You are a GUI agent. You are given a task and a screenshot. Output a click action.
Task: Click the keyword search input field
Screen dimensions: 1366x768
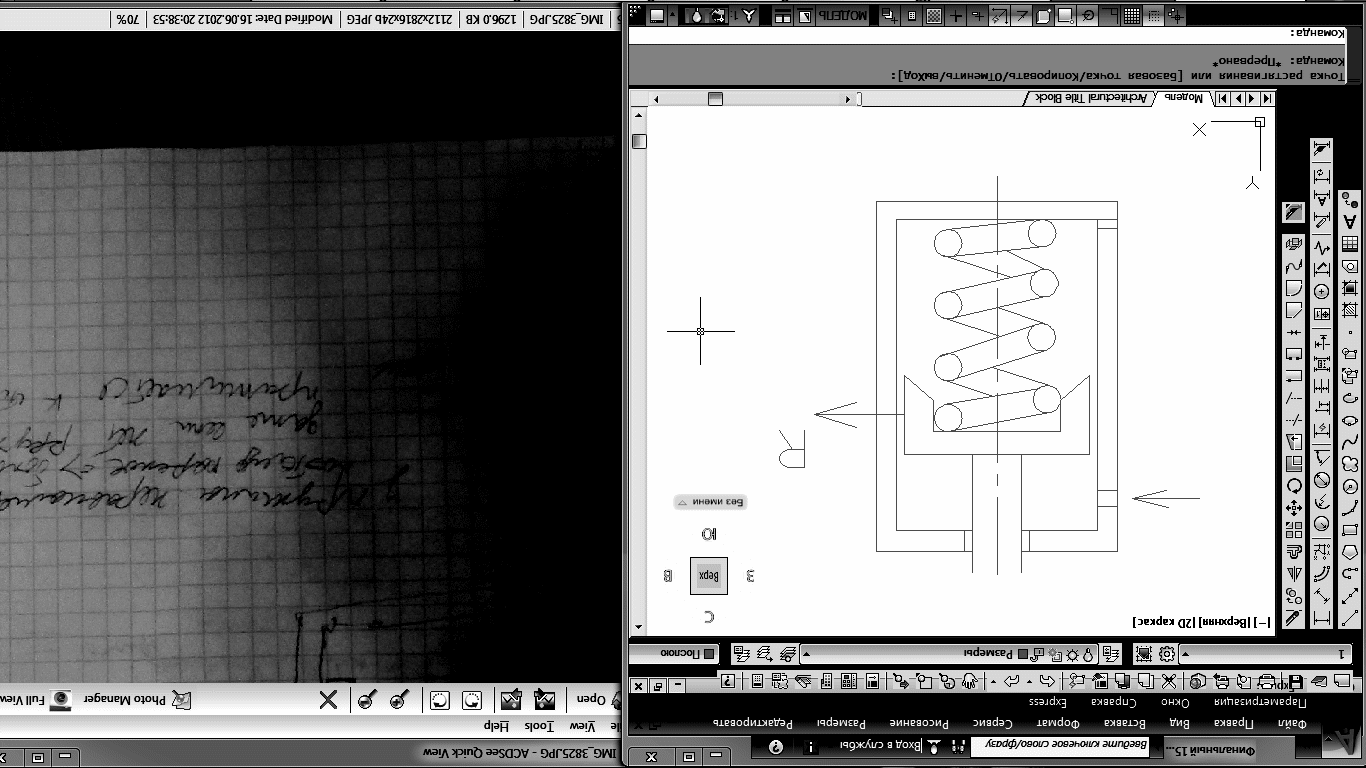click(1061, 747)
